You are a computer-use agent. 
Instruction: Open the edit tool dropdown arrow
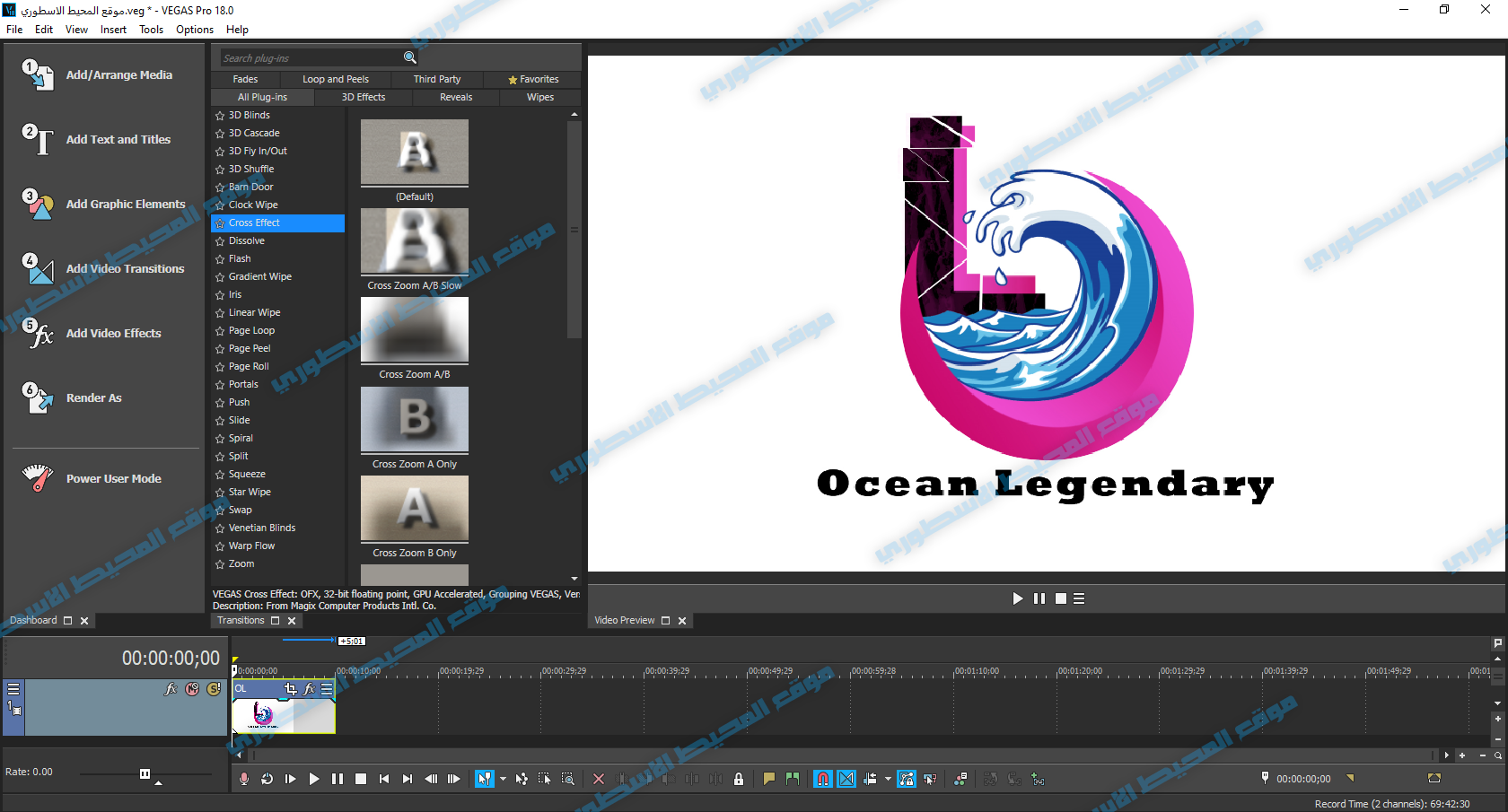coord(502,779)
